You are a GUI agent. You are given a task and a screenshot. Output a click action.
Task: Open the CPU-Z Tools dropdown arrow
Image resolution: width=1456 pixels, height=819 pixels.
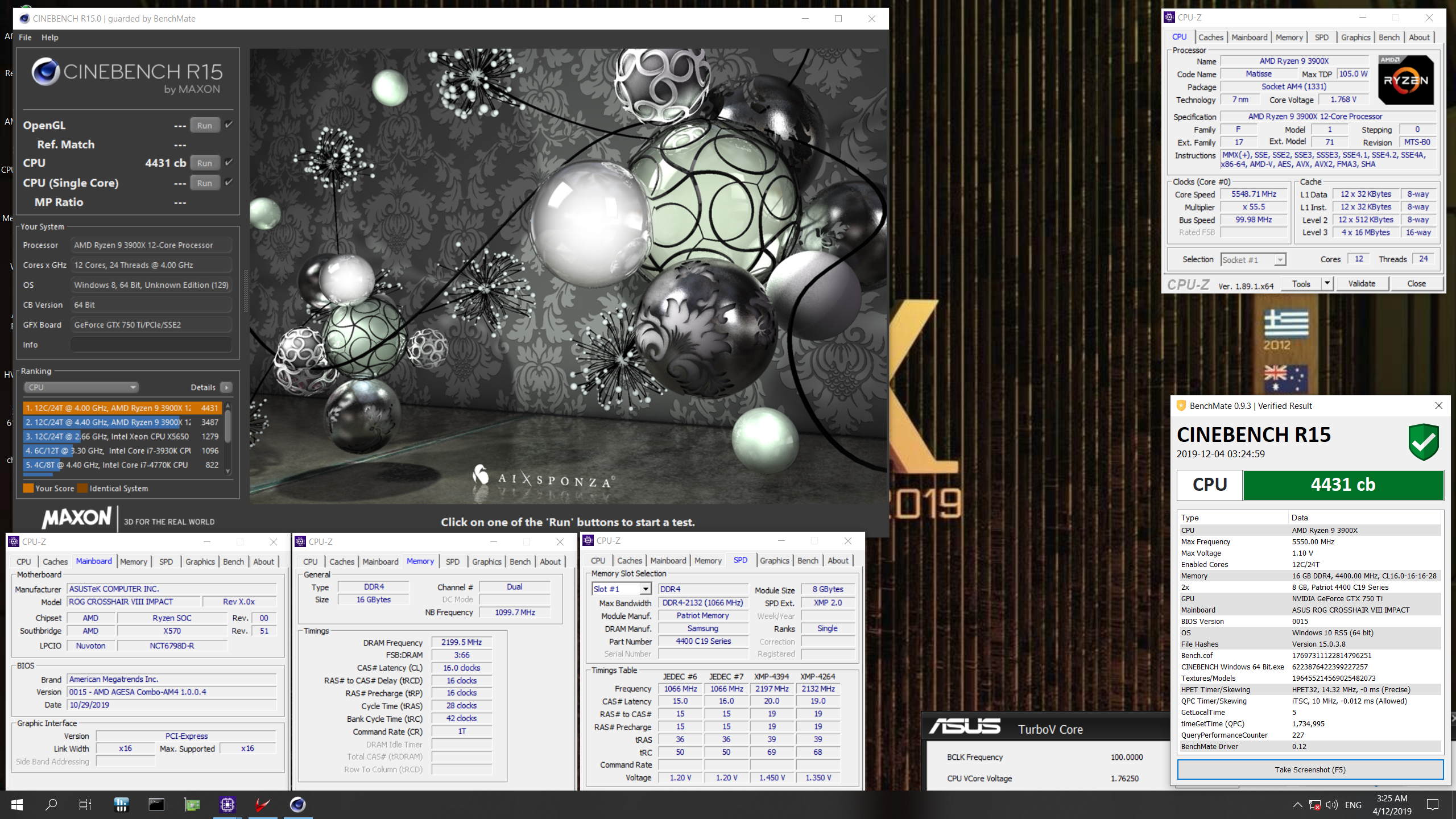pos(1327,283)
